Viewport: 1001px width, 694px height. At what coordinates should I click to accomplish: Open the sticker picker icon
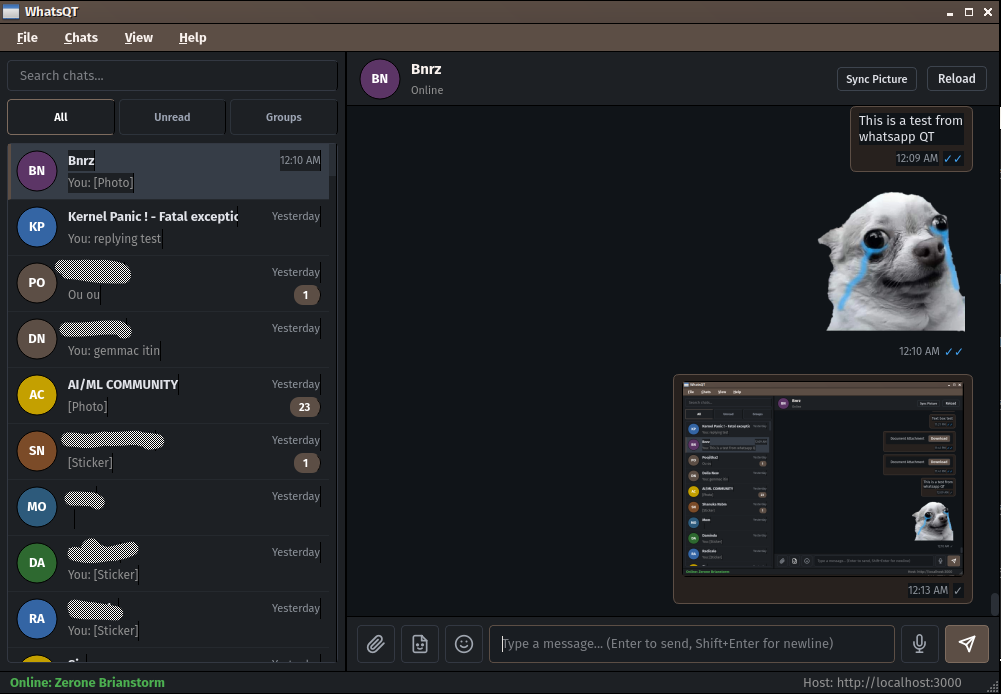click(x=419, y=644)
